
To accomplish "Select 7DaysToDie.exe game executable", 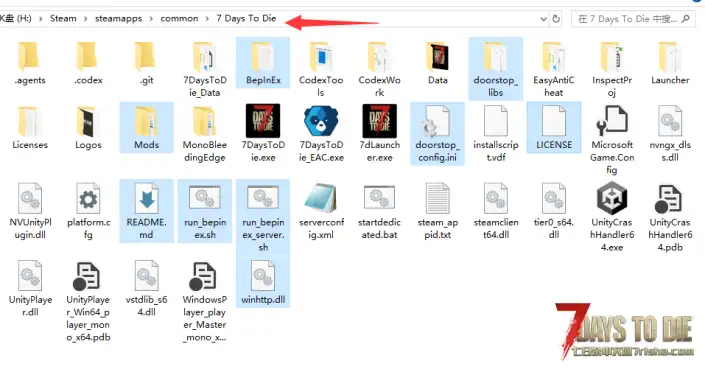I will click(x=263, y=134).
